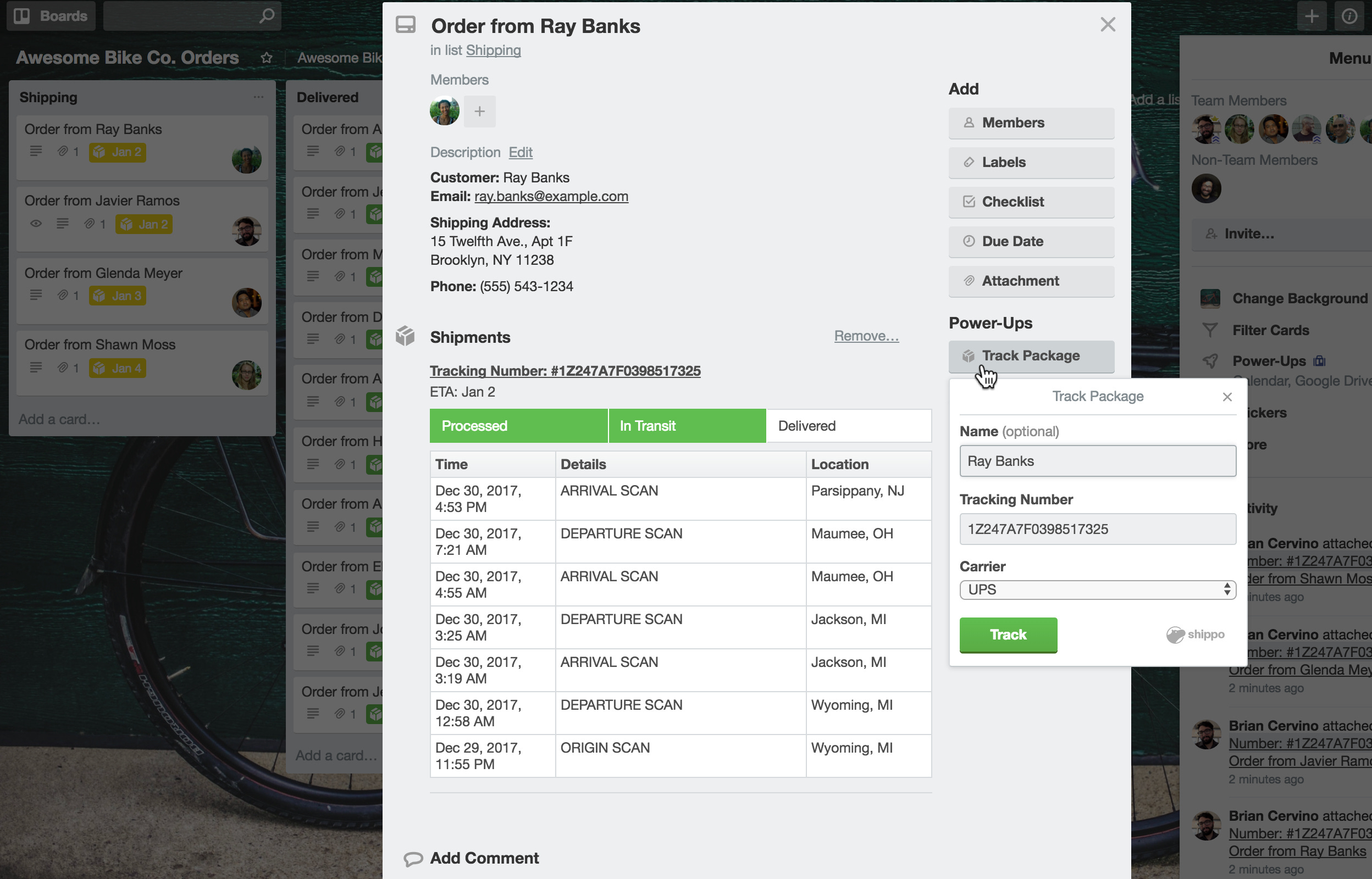Click the search magnifier icon
The image size is (1372, 879).
coord(266,16)
